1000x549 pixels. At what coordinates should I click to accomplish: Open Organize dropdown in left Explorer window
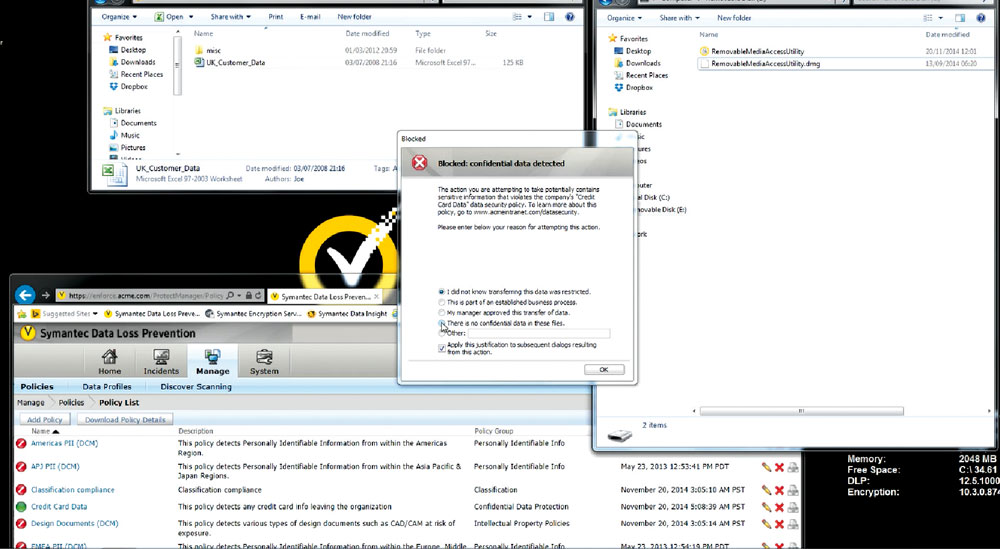point(119,17)
